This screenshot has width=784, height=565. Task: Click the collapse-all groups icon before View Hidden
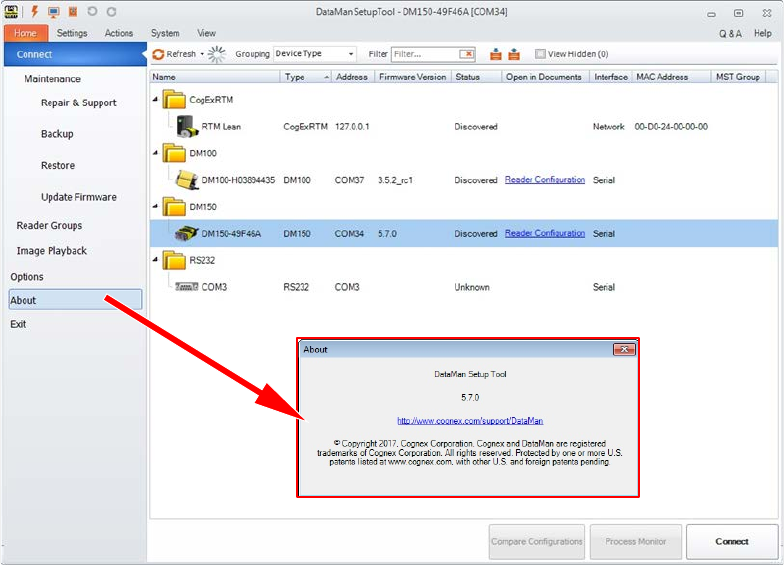pos(514,54)
